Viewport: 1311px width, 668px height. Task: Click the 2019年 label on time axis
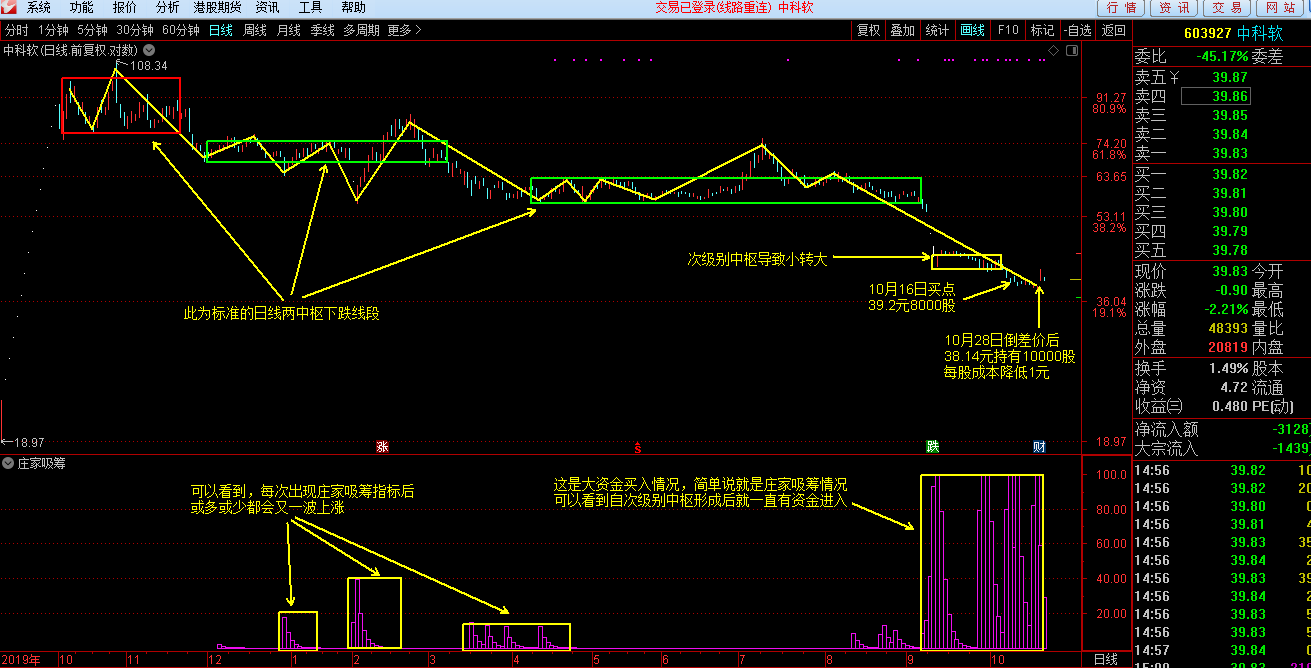click(20, 660)
